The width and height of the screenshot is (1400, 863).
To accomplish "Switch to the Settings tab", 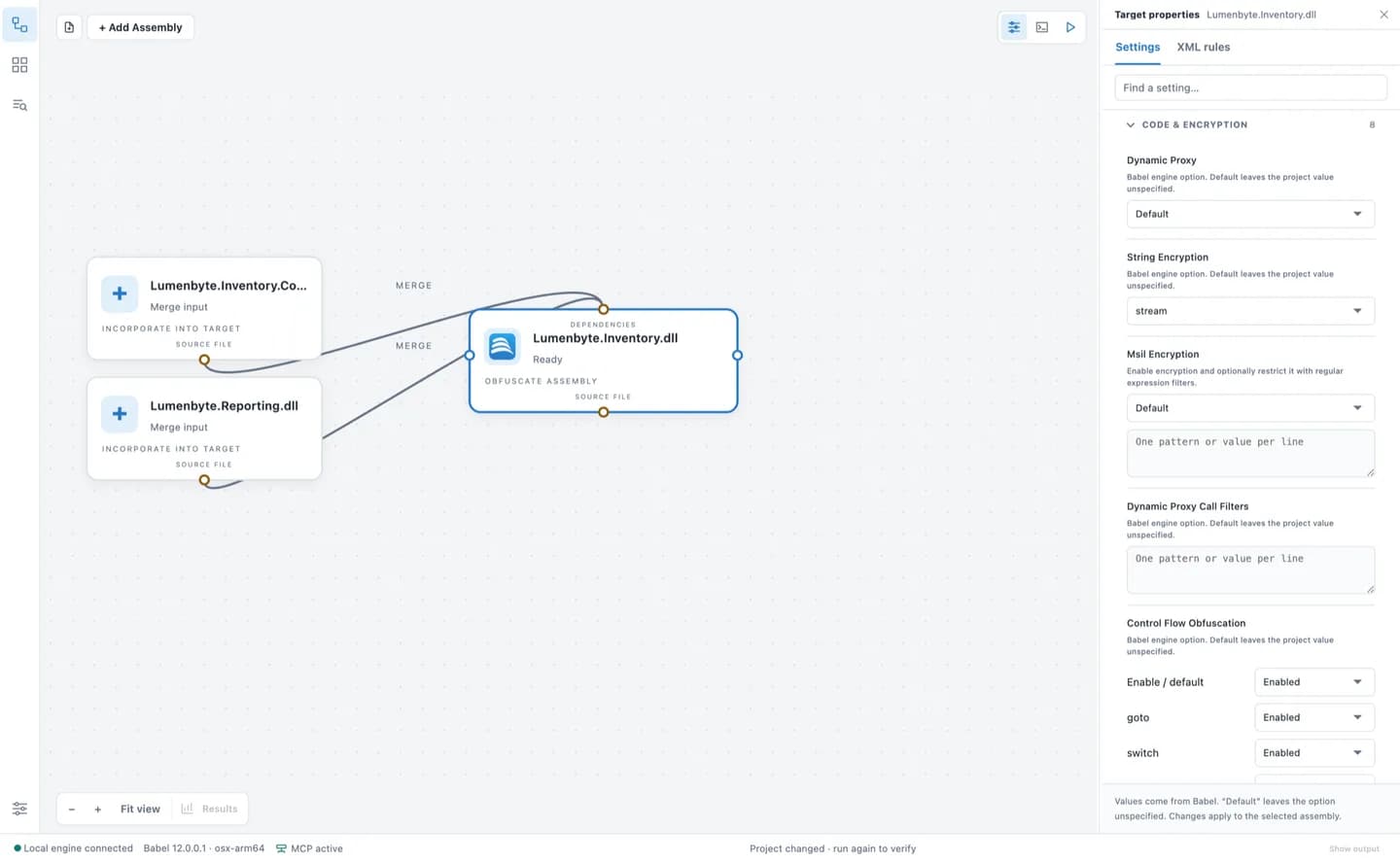I will point(1137,47).
